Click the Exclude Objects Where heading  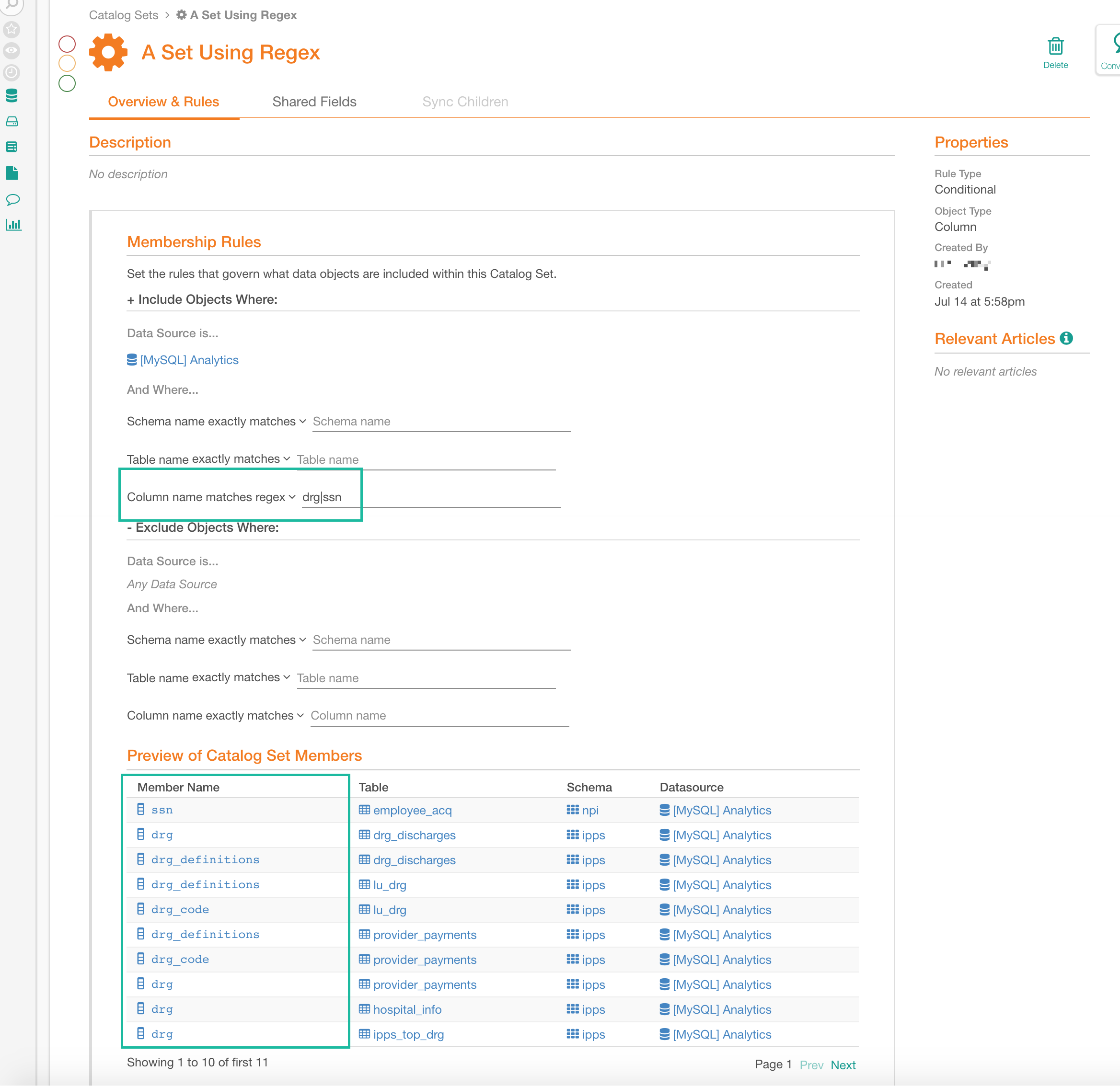click(x=203, y=527)
